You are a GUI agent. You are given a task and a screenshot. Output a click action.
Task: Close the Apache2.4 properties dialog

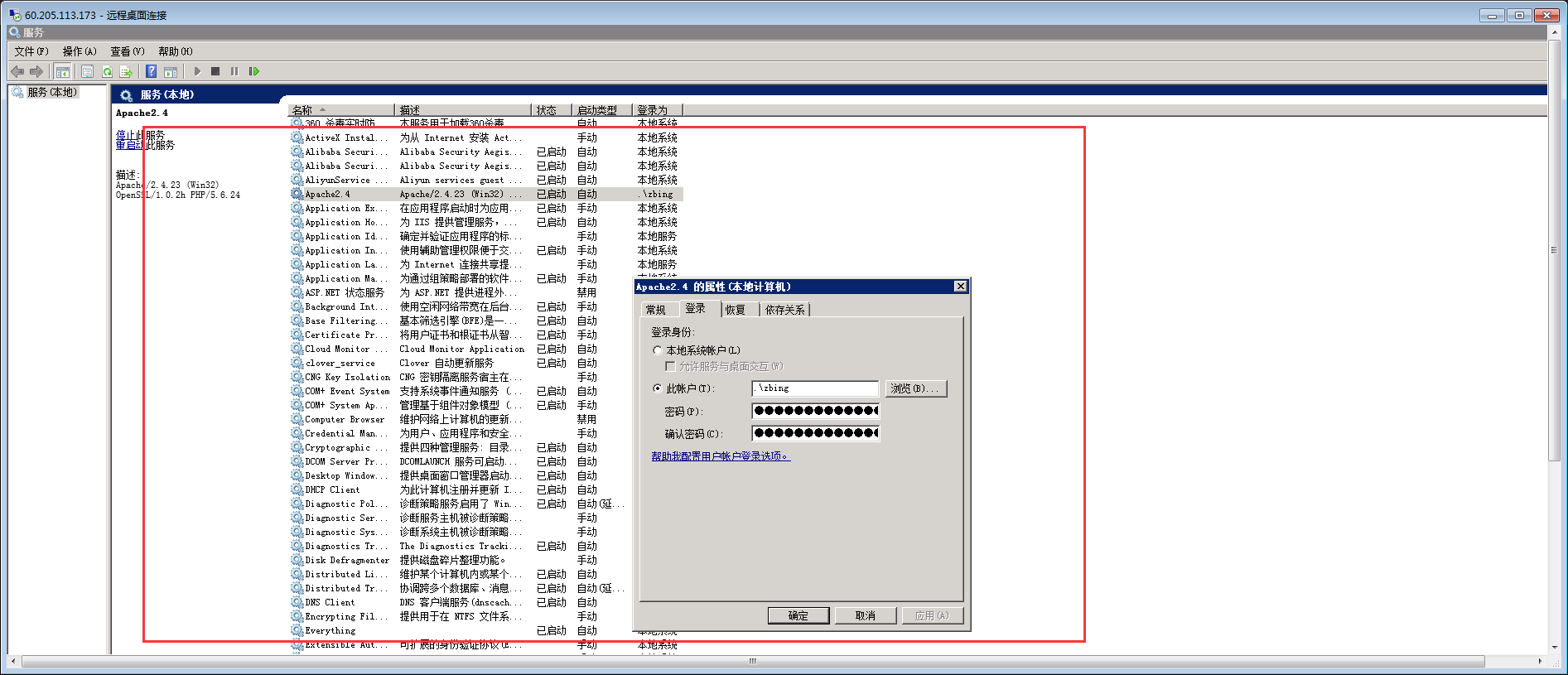click(x=960, y=287)
